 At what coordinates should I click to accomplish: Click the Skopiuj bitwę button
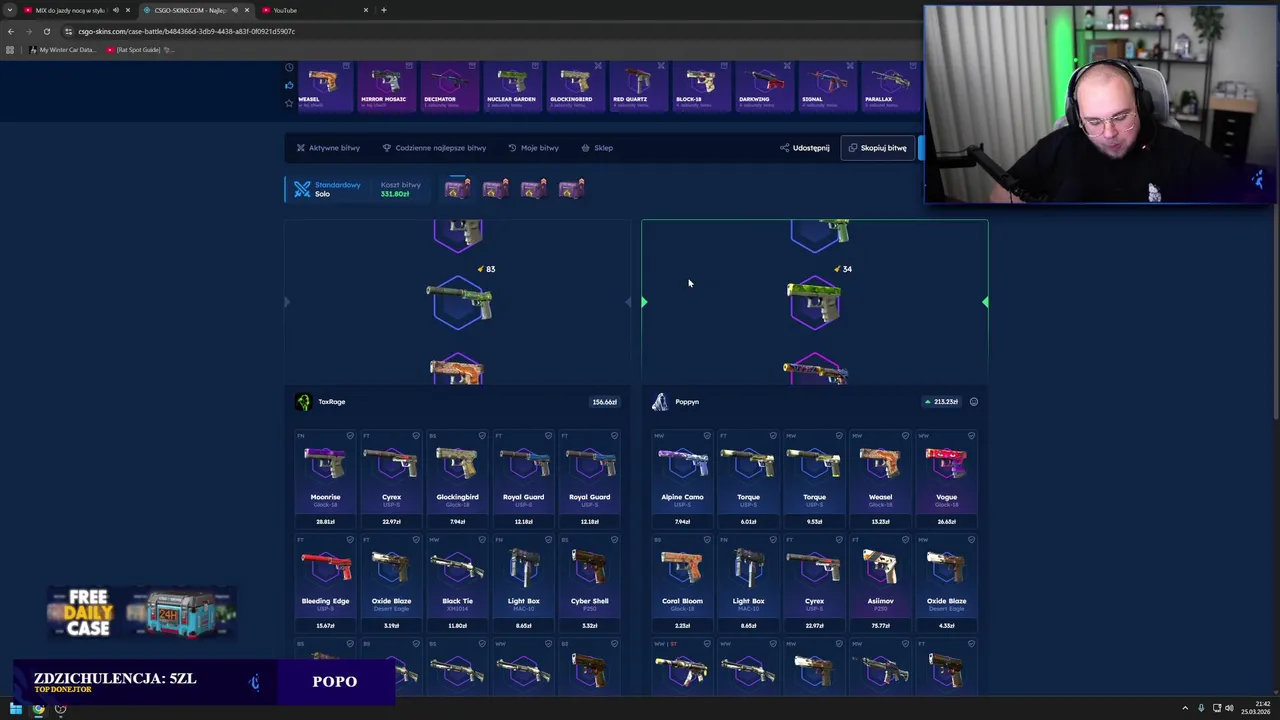(x=877, y=148)
